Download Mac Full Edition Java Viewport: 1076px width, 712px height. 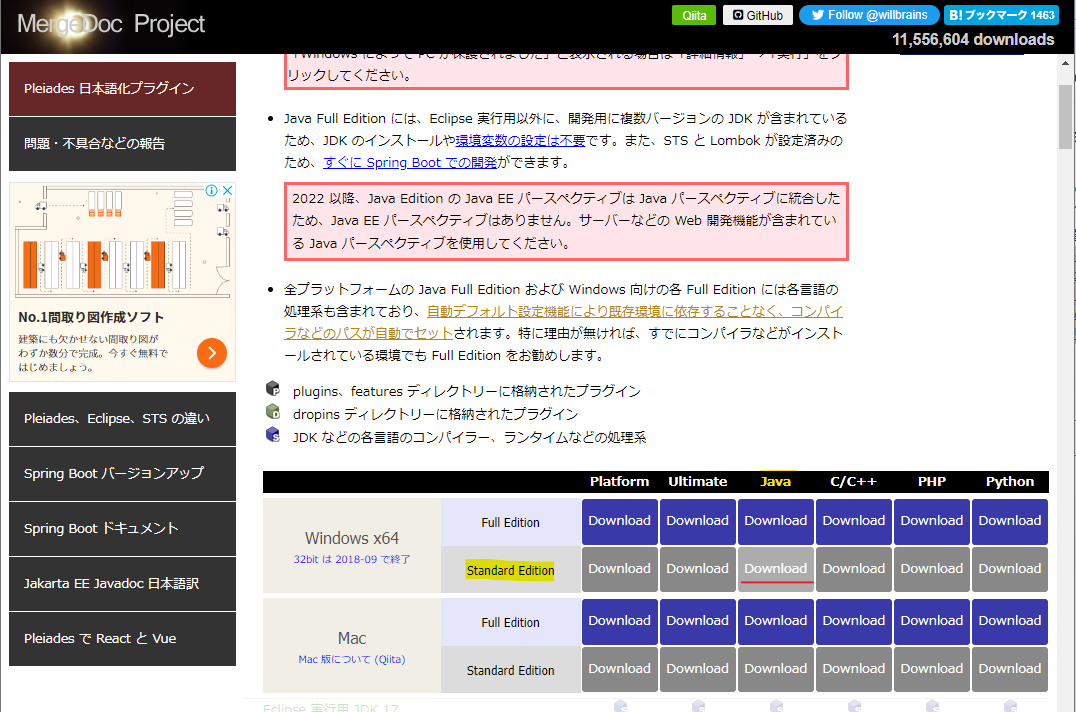(x=776, y=621)
